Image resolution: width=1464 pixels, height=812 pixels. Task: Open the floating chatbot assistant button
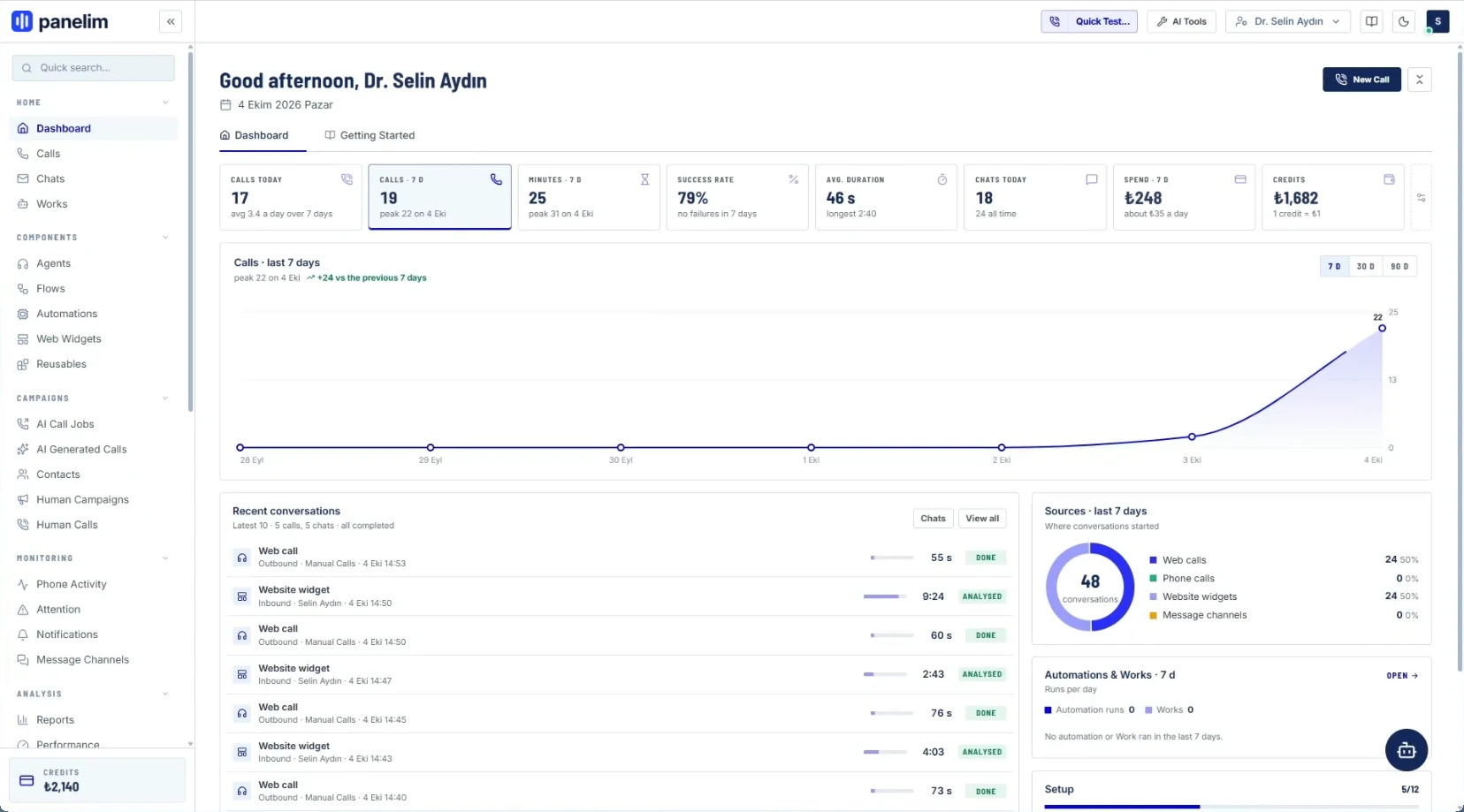pyautogui.click(x=1407, y=750)
